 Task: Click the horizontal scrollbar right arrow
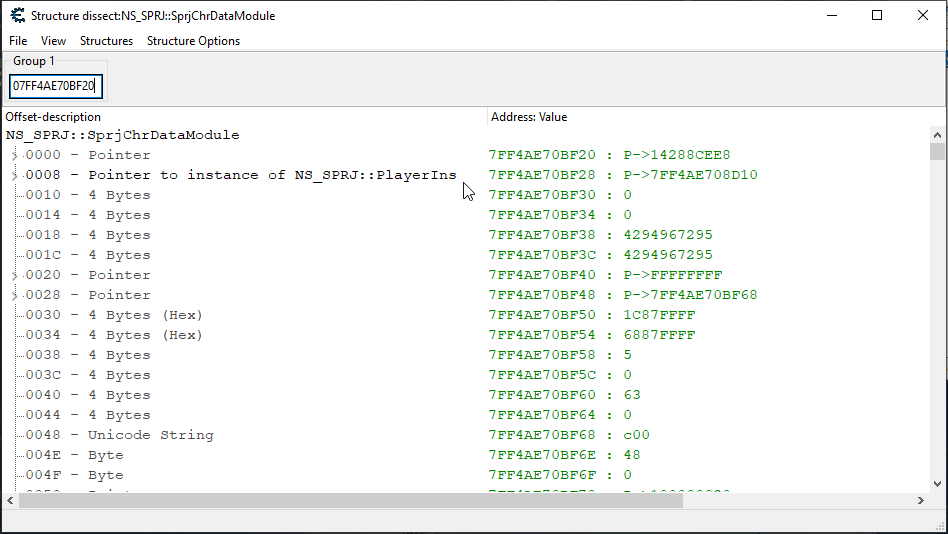tap(921, 500)
